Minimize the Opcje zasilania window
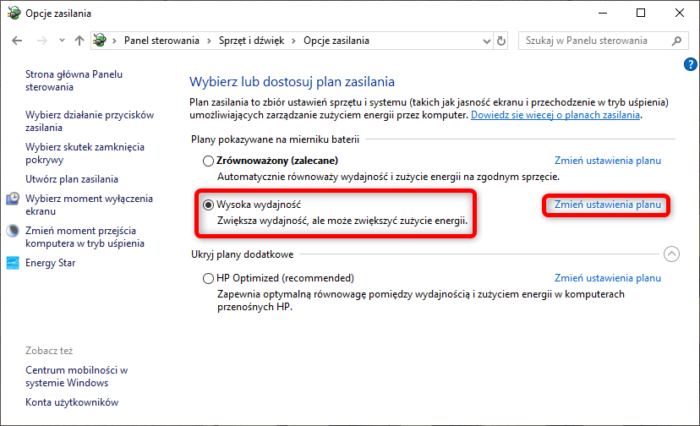The image size is (700, 426). (x=603, y=13)
